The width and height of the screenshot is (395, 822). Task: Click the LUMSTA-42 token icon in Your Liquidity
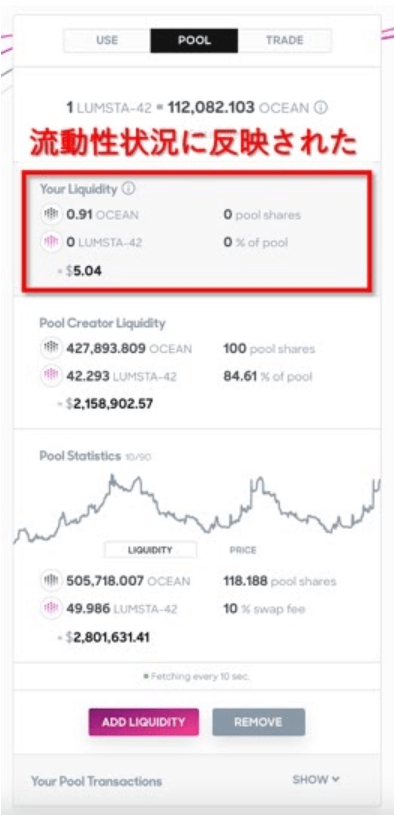coord(51,242)
